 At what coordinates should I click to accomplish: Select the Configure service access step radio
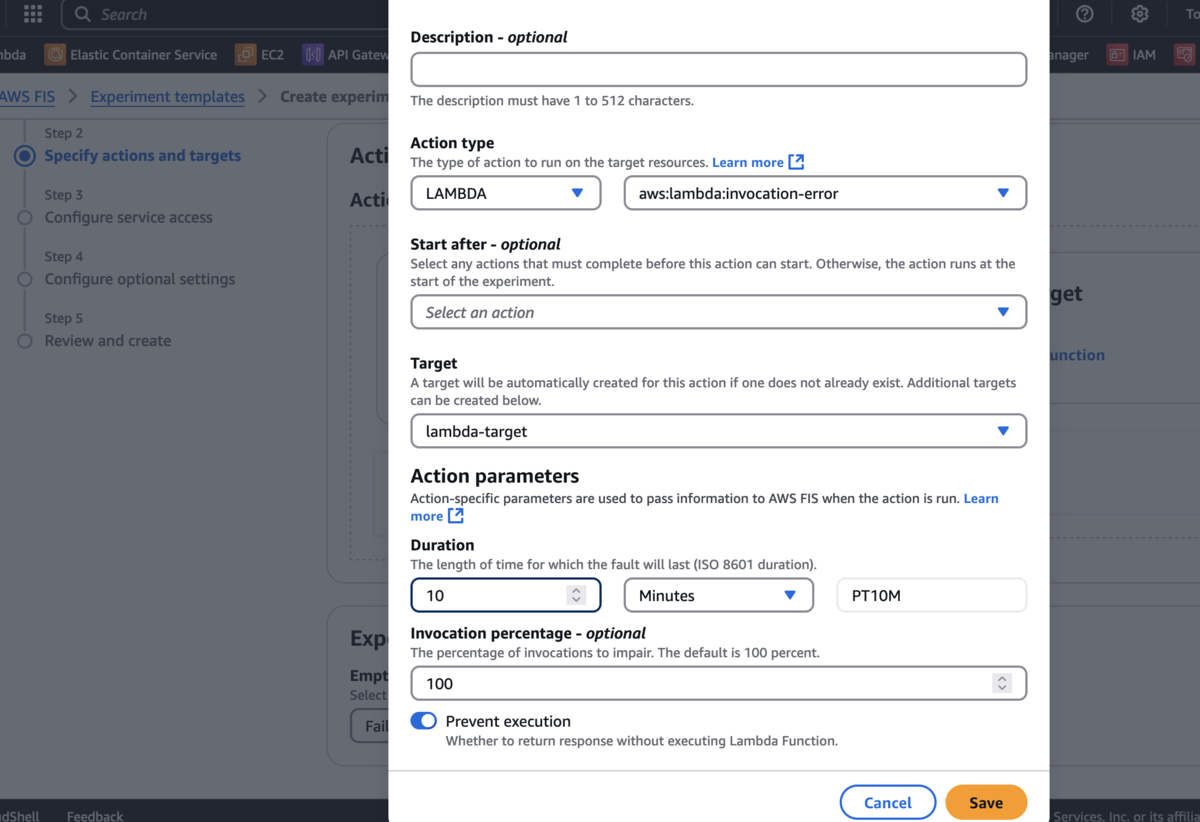tap(25, 218)
